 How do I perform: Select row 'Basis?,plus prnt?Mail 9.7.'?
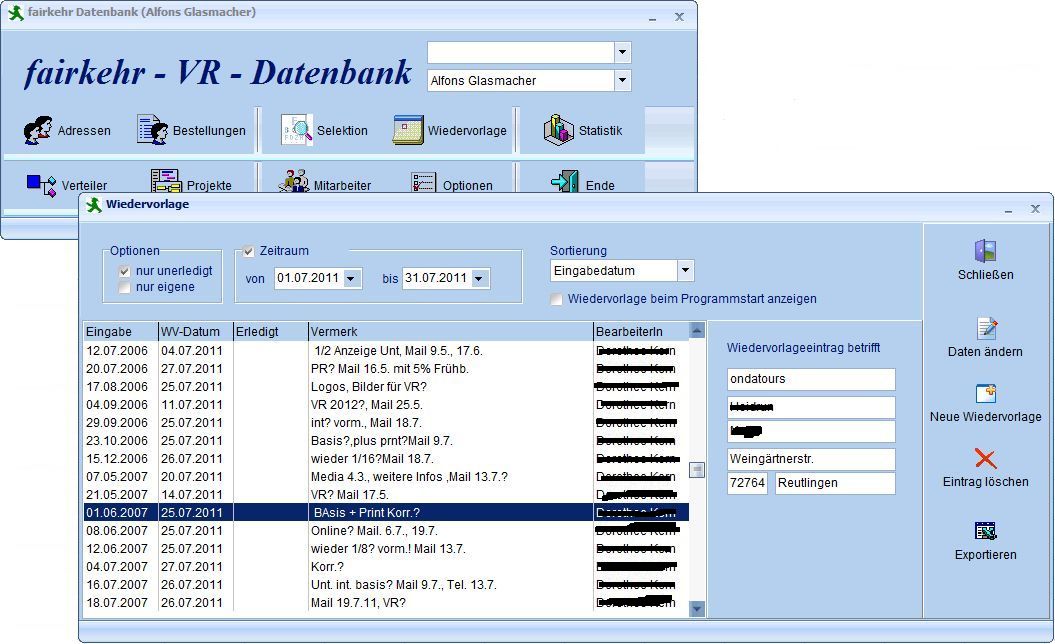[x=386, y=441]
